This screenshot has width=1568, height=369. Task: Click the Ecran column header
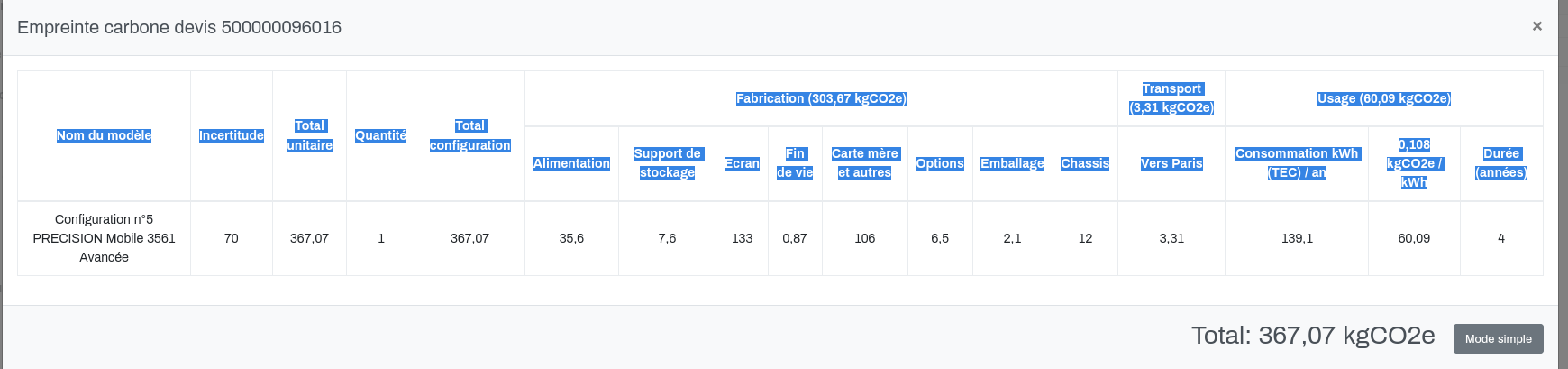pos(742,163)
